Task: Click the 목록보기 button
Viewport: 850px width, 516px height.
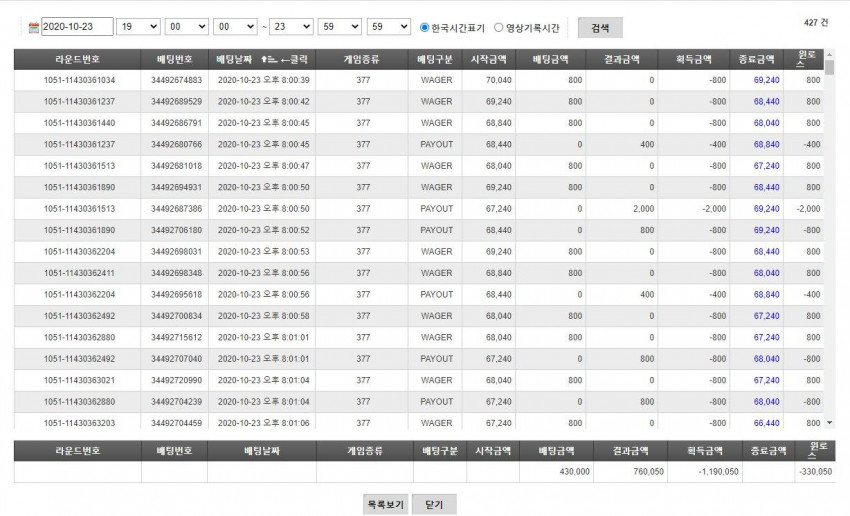Action: click(385, 505)
